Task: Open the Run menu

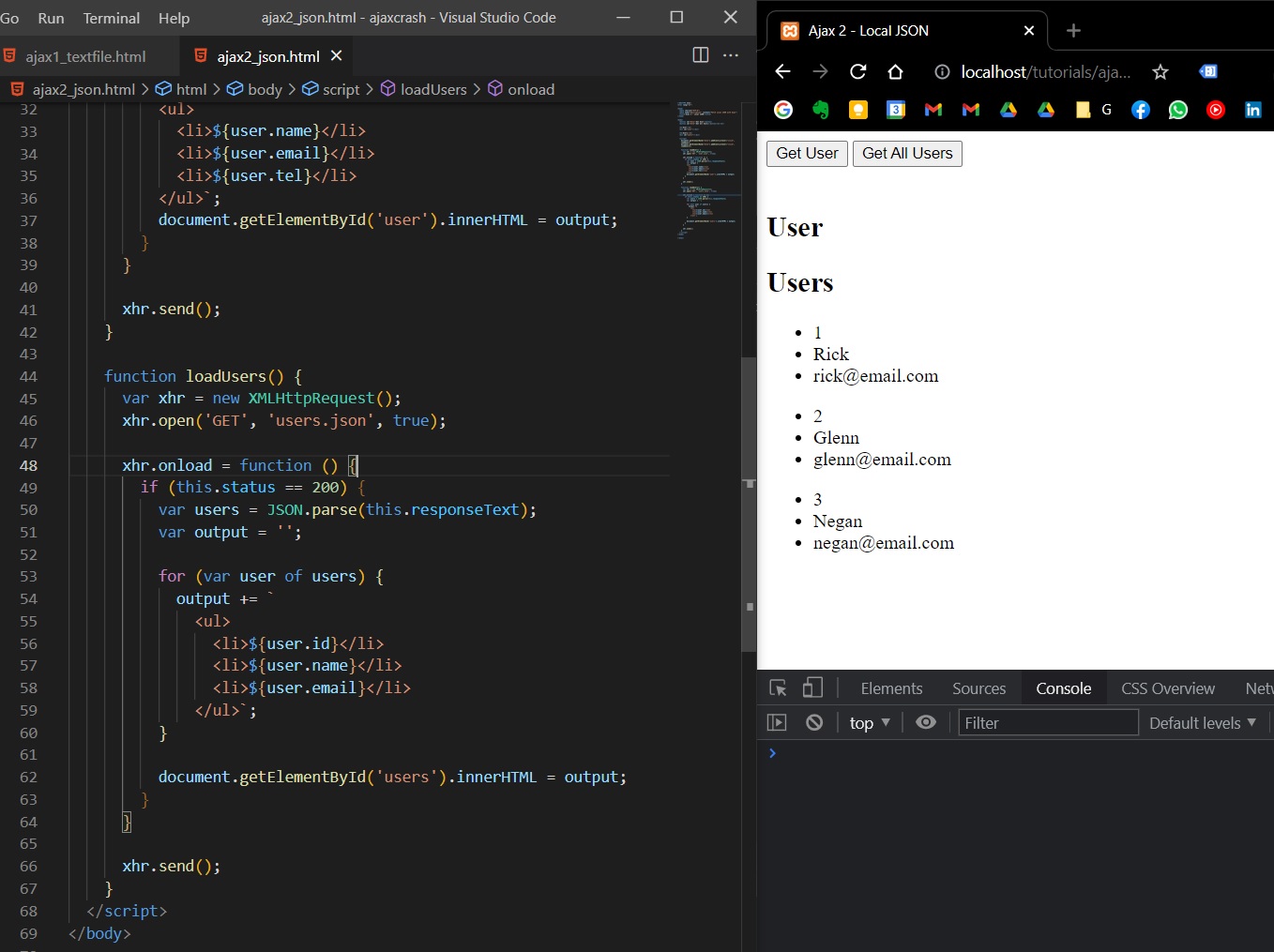Action: (51, 18)
